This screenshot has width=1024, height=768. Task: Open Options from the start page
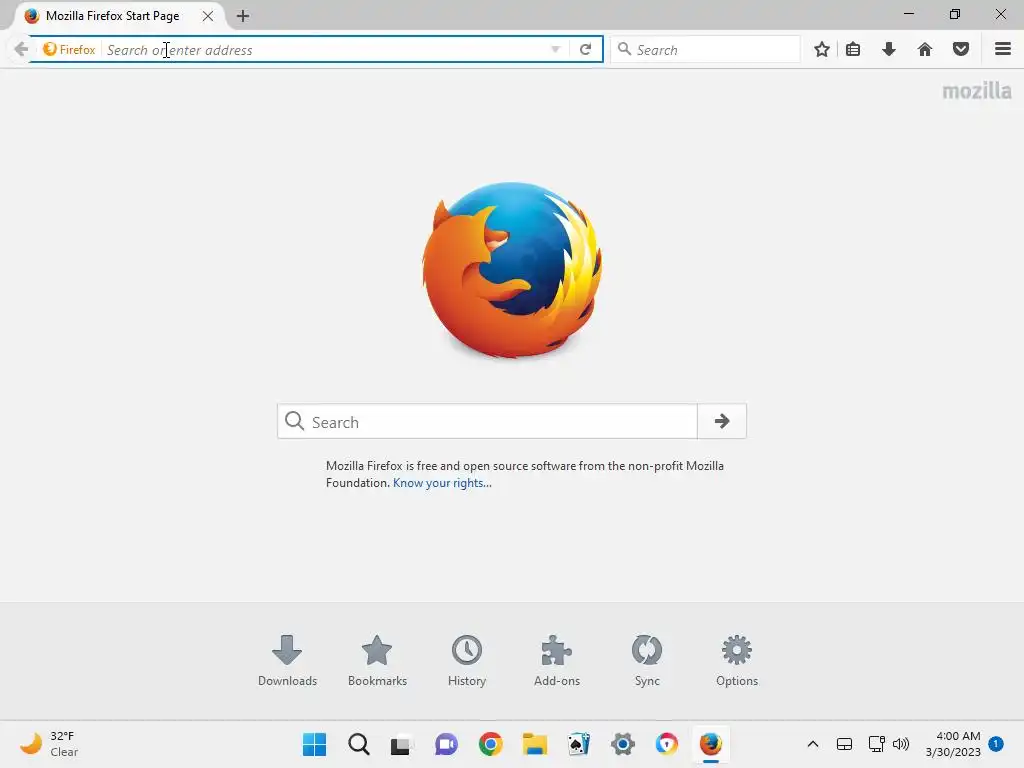(737, 660)
